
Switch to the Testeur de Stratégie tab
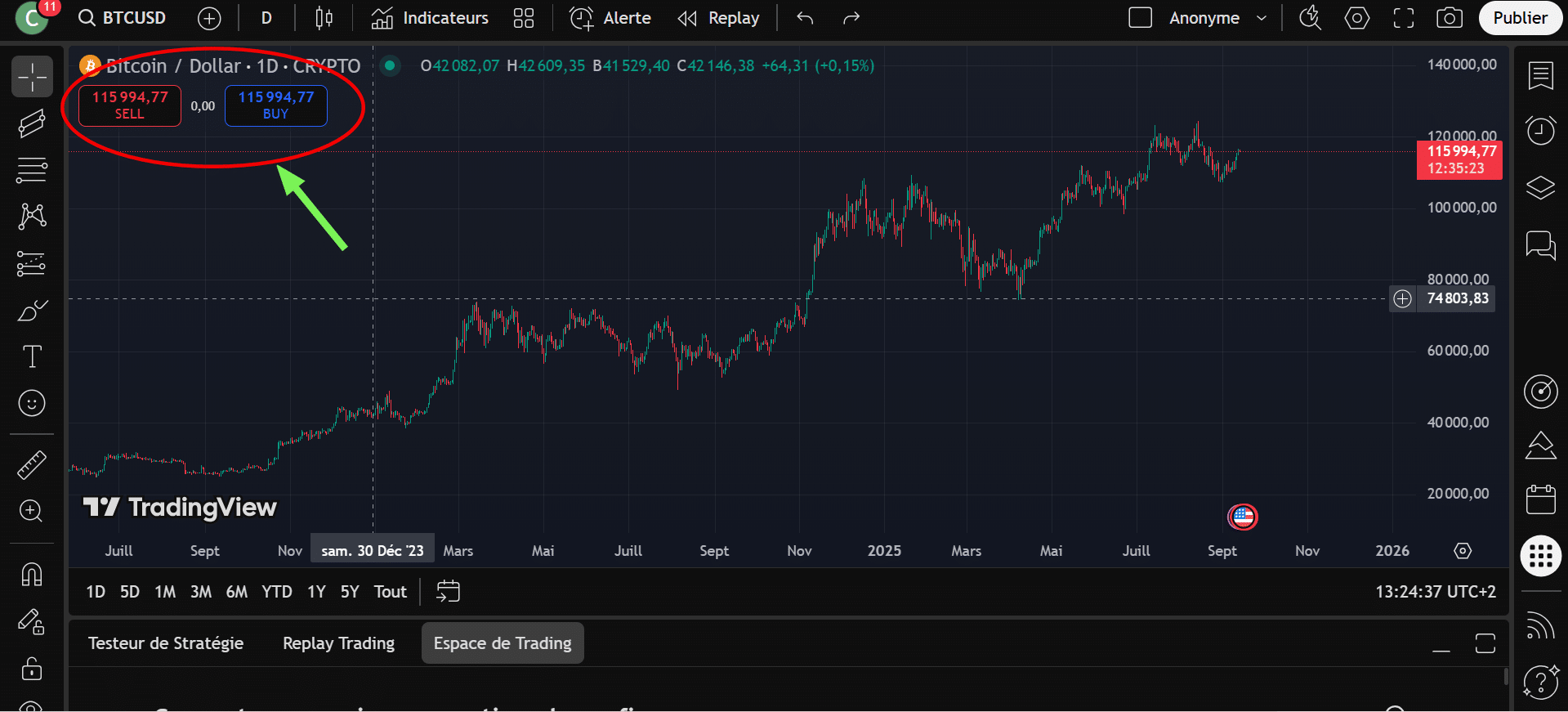click(x=166, y=643)
